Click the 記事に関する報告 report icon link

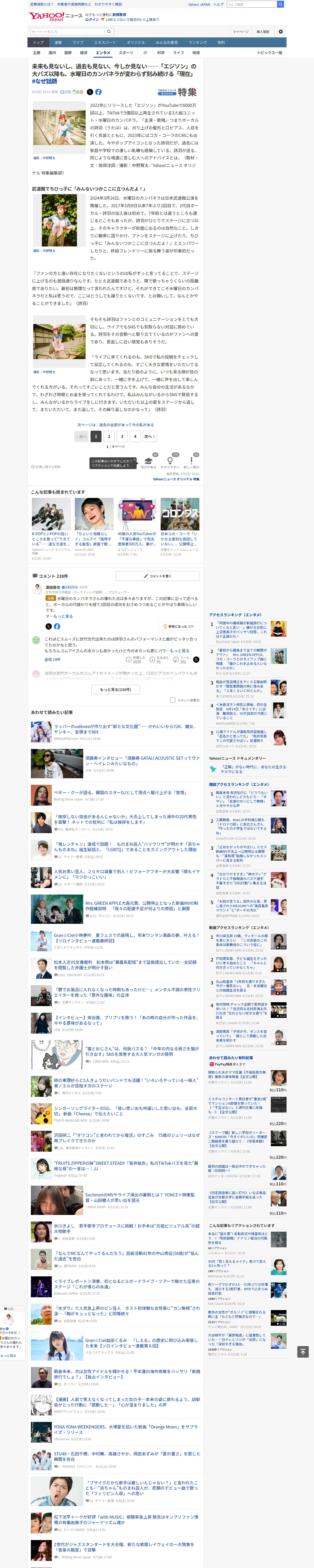[46, 467]
